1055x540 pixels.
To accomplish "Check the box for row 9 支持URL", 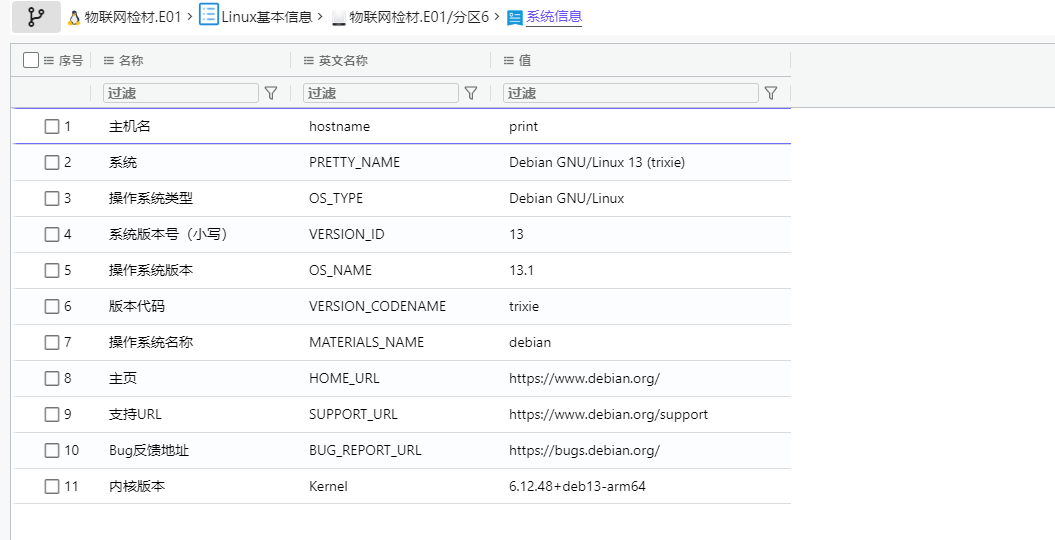I will [52, 414].
